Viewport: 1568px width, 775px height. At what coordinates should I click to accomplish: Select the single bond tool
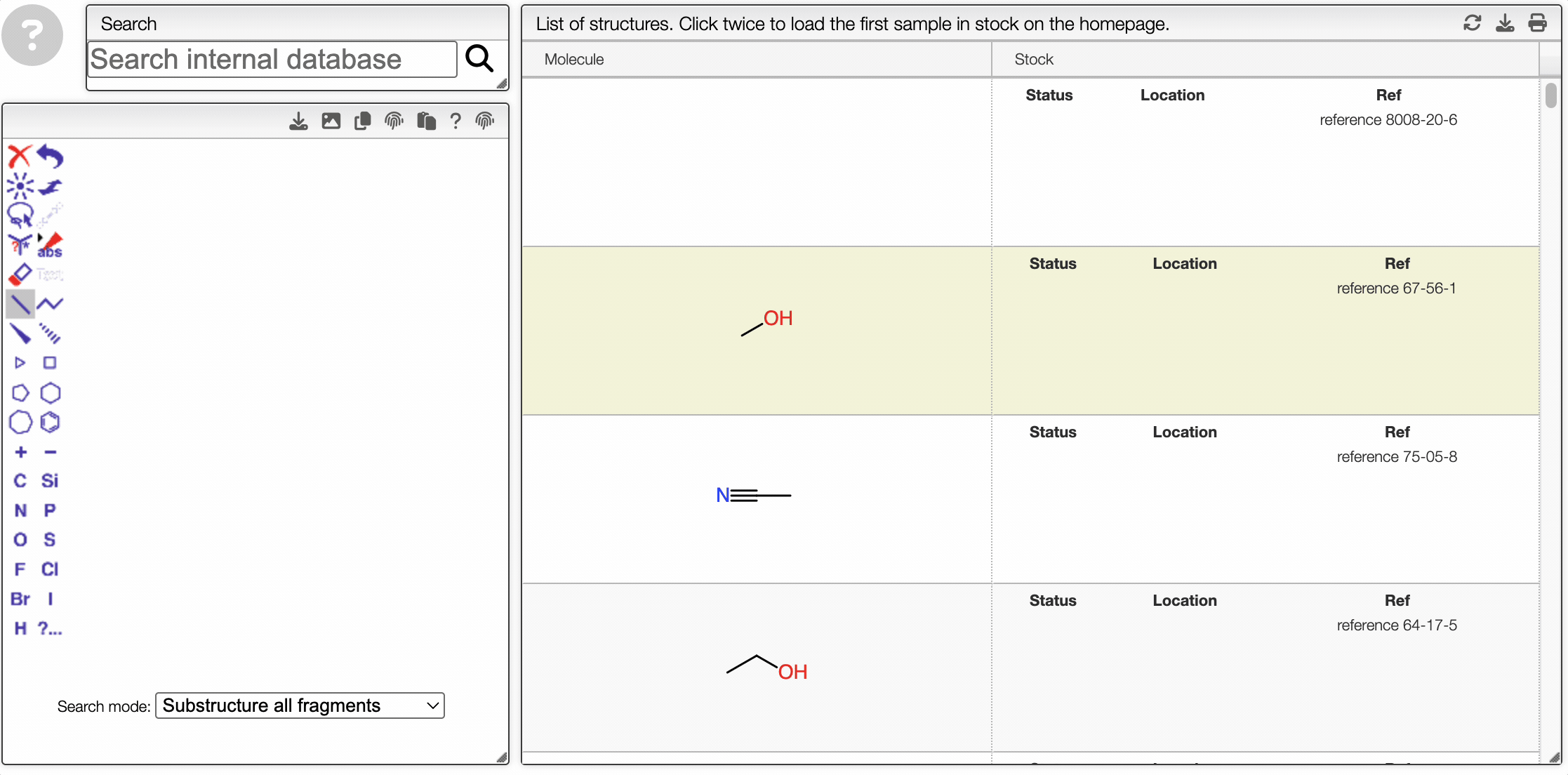coord(20,303)
